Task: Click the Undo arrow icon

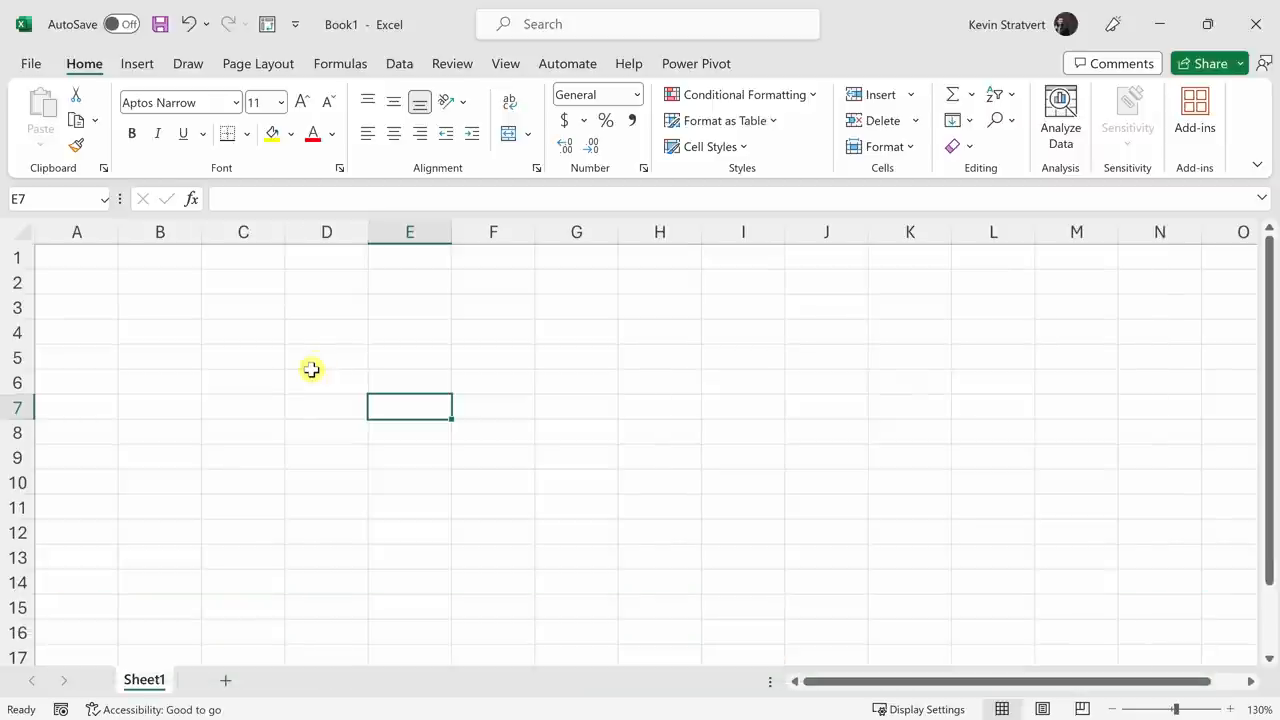Action: click(x=188, y=24)
